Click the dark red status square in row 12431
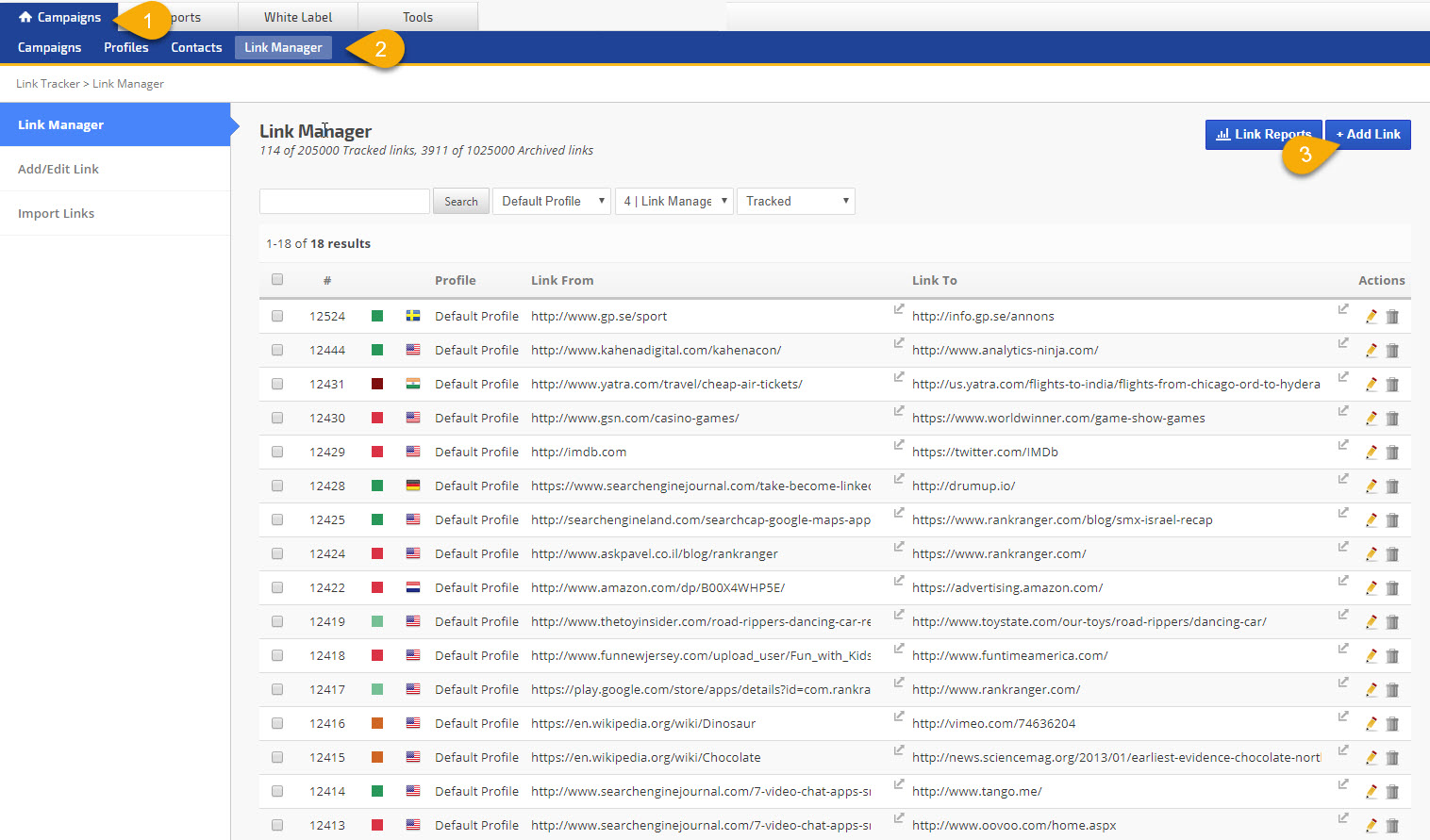The width and height of the screenshot is (1430, 840). [x=377, y=384]
